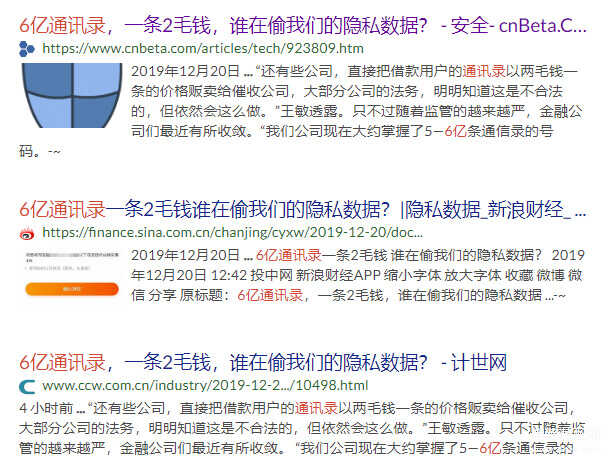611x463 pixels.
Task: Click the 投中网 新浪财经APP text in the Sina snippet
Action: 315,275
